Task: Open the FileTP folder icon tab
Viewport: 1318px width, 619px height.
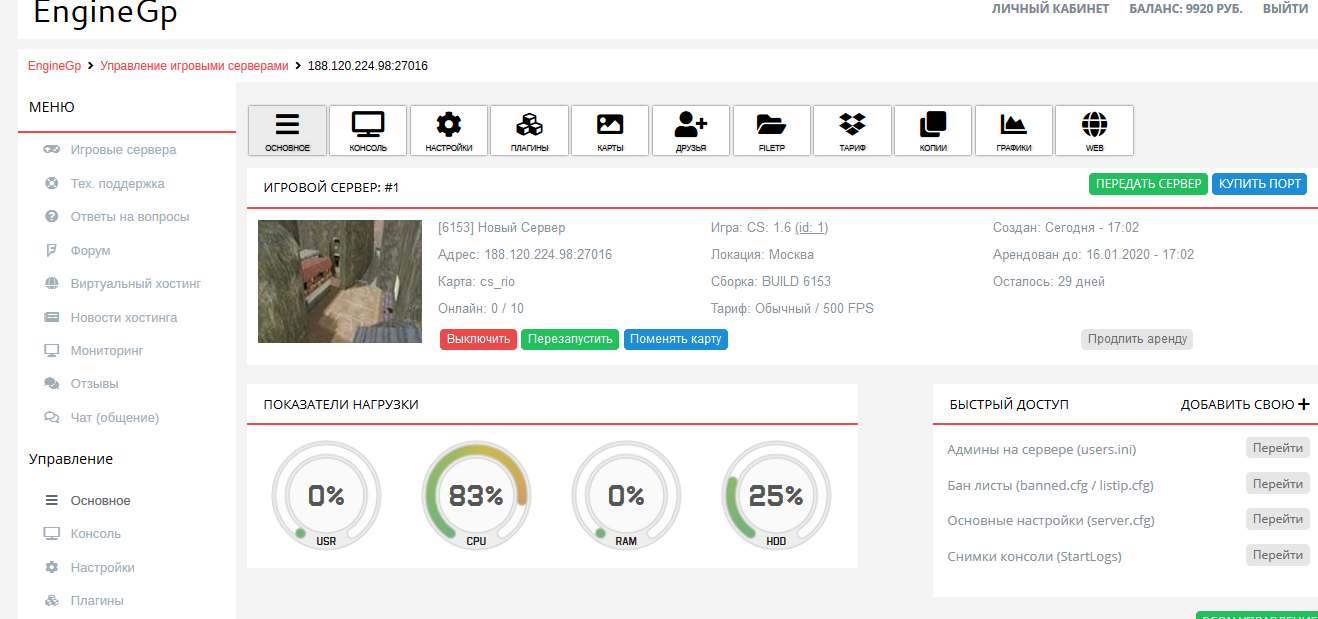Action: tap(771, 131)
